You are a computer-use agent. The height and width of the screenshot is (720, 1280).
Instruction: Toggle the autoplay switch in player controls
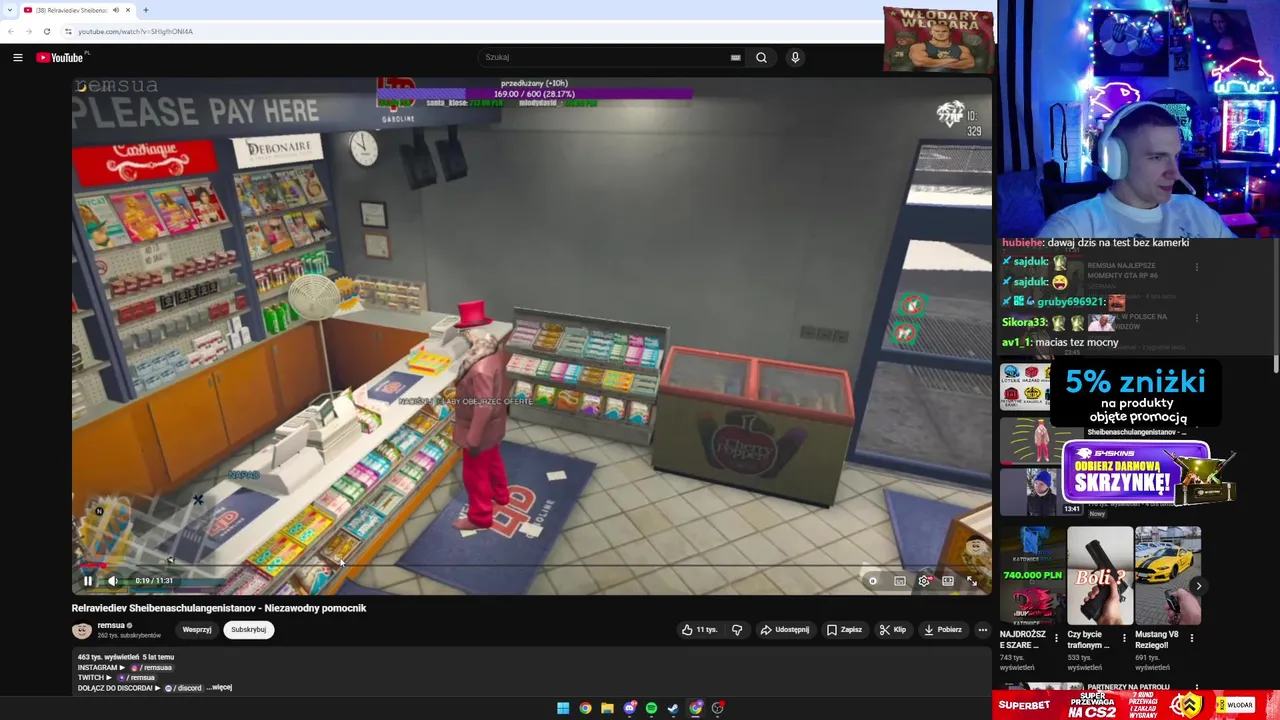873,581
